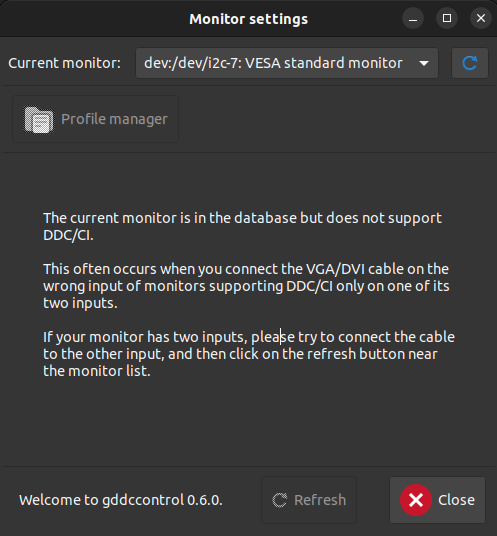Close the window using title bar X
The image size is (497, 536).
click(481, 18)
